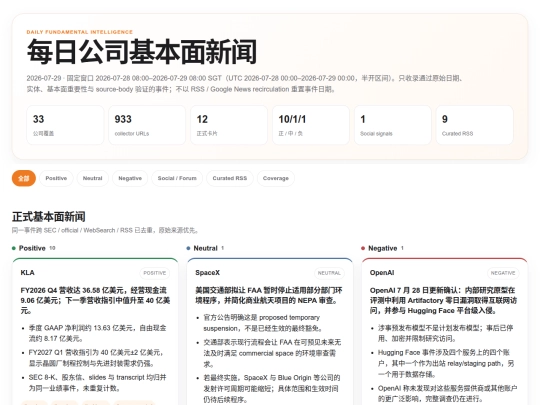The width and height of the screenshot is (540, 405).
Task: Click the 10/1/1 正/中/负 stat card
Action: [x=311, y=125]
